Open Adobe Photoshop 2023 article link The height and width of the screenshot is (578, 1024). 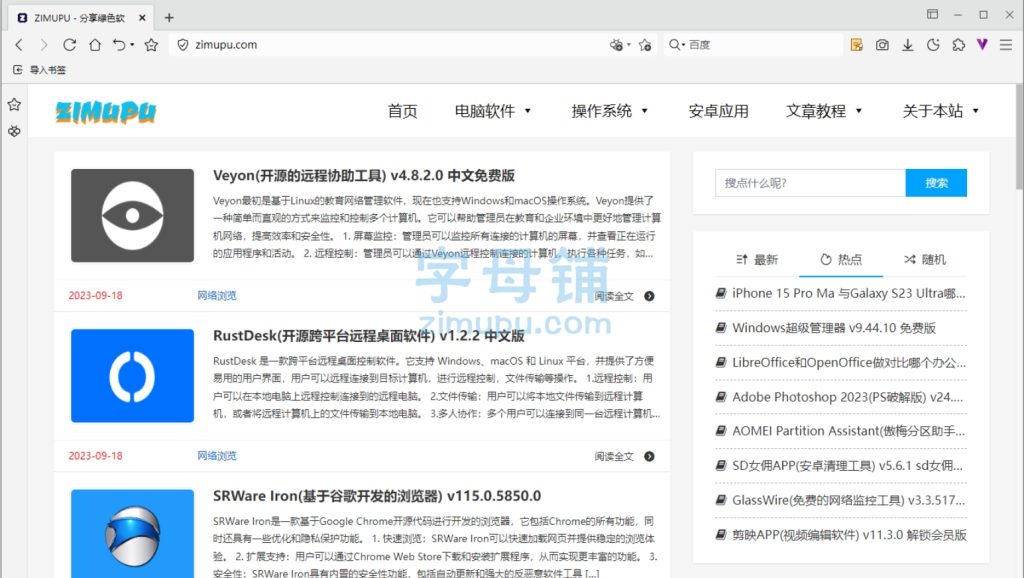click(x=848, y=396)
